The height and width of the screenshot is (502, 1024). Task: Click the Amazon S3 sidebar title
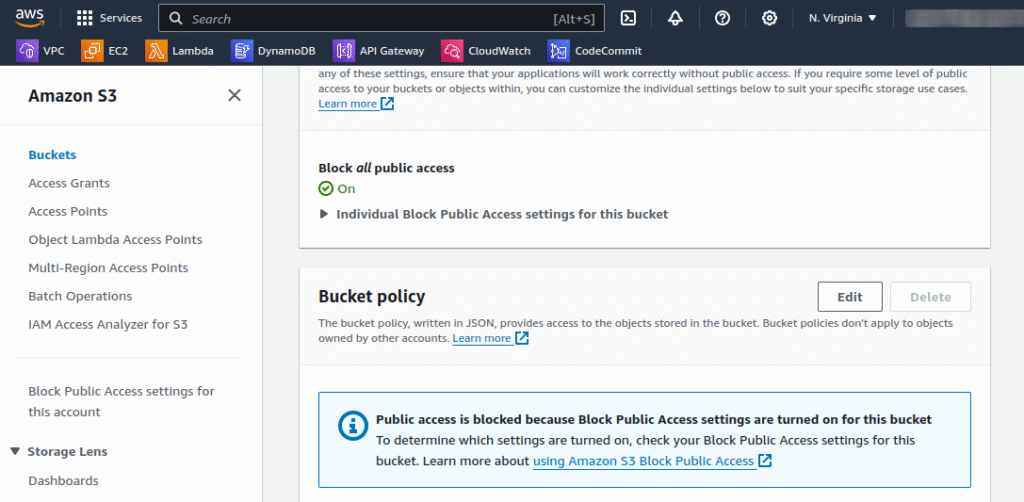72,96
